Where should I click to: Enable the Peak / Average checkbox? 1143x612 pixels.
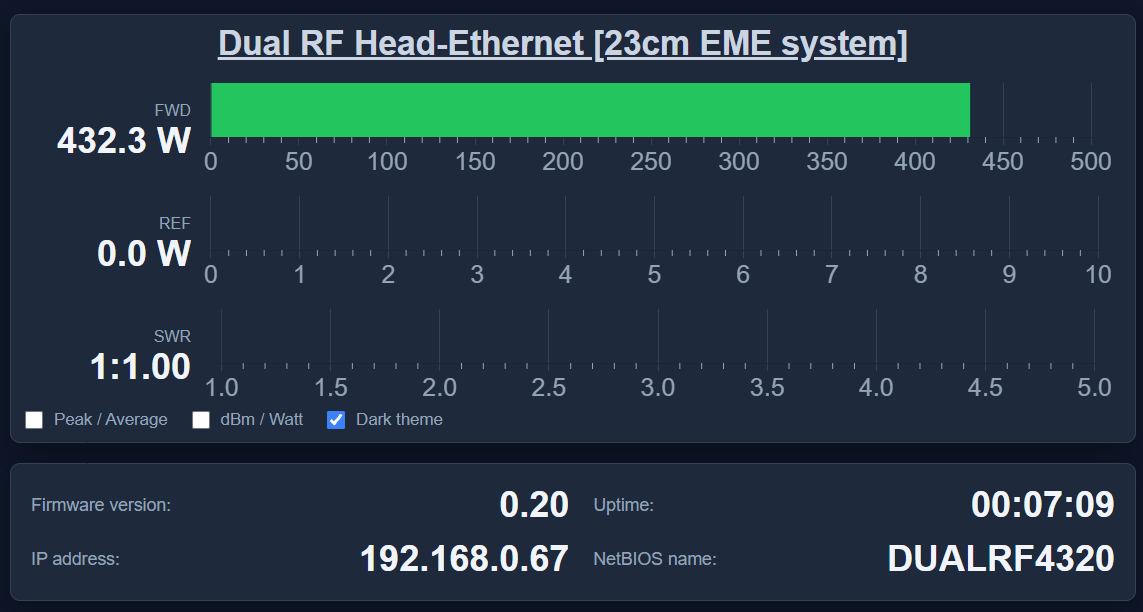coord(34,420)
